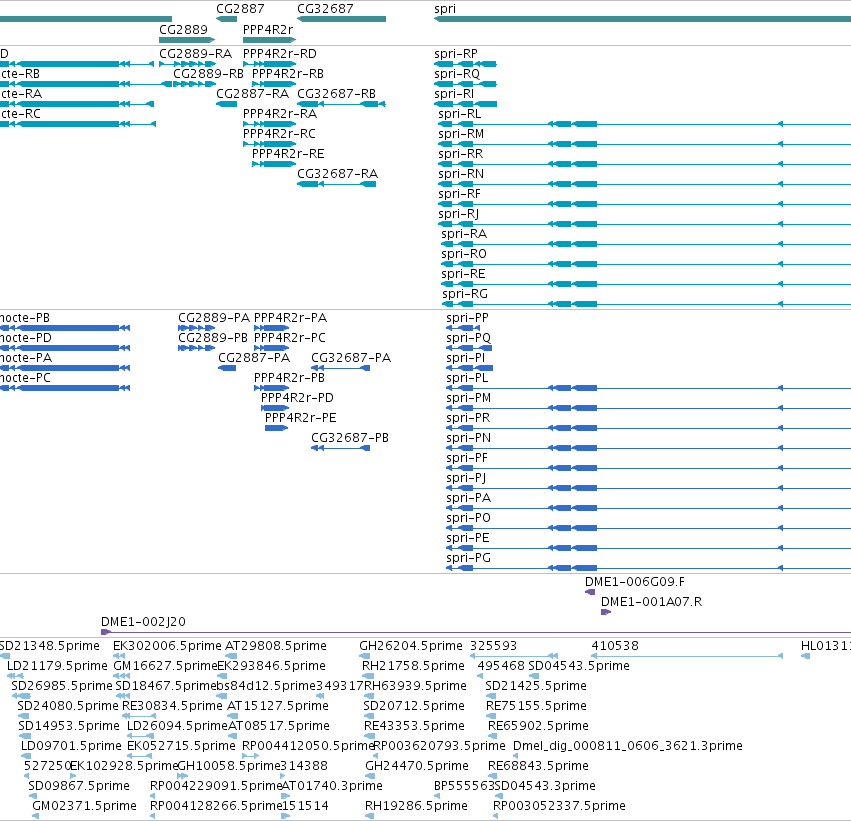Image resolution: width=851 pixels, height=821 pixels.
Task: Select transcript spri-RI
Action: (454, 94)
